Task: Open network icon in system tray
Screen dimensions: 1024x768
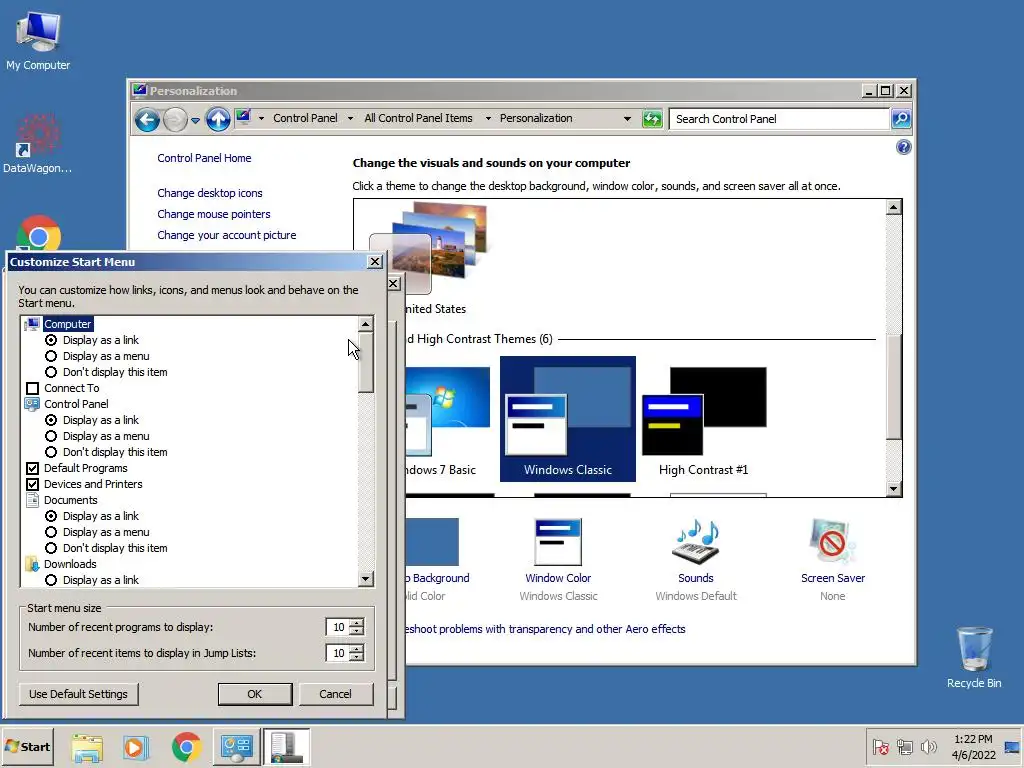Action: coord(904,747)
